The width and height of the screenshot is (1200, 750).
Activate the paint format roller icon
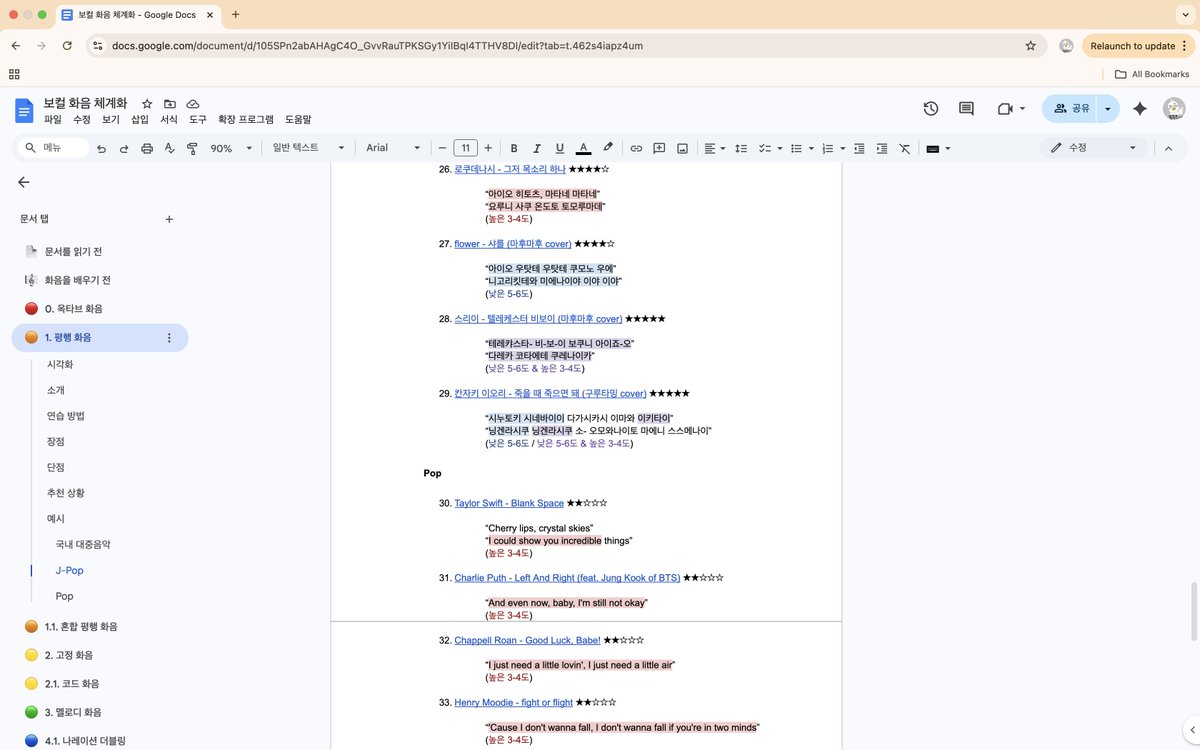pos(192,148)
